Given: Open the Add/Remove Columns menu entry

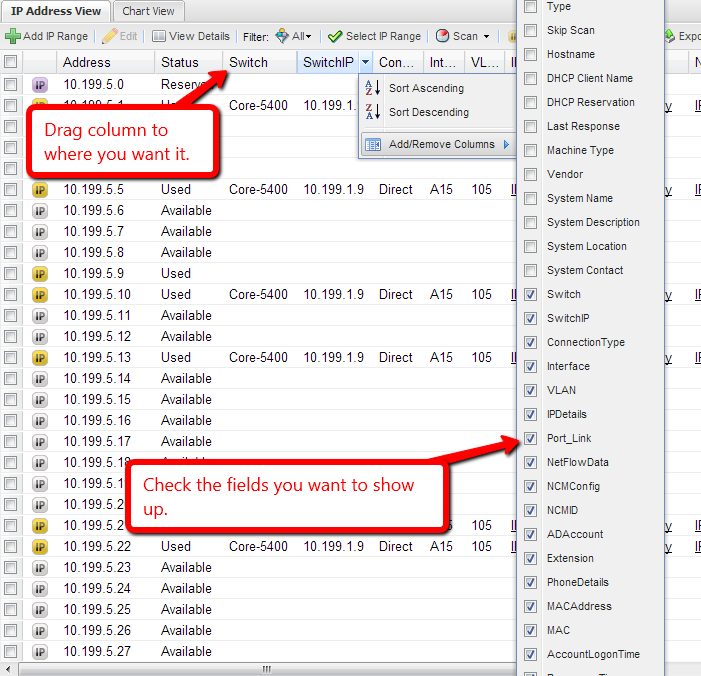Looking at the screenshot, I should [438, 144].
